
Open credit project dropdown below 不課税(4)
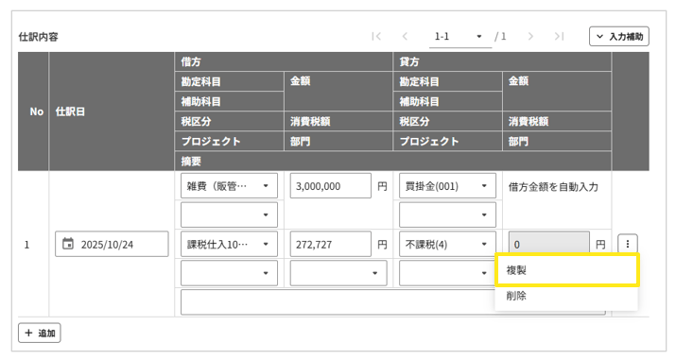point(448,273)
